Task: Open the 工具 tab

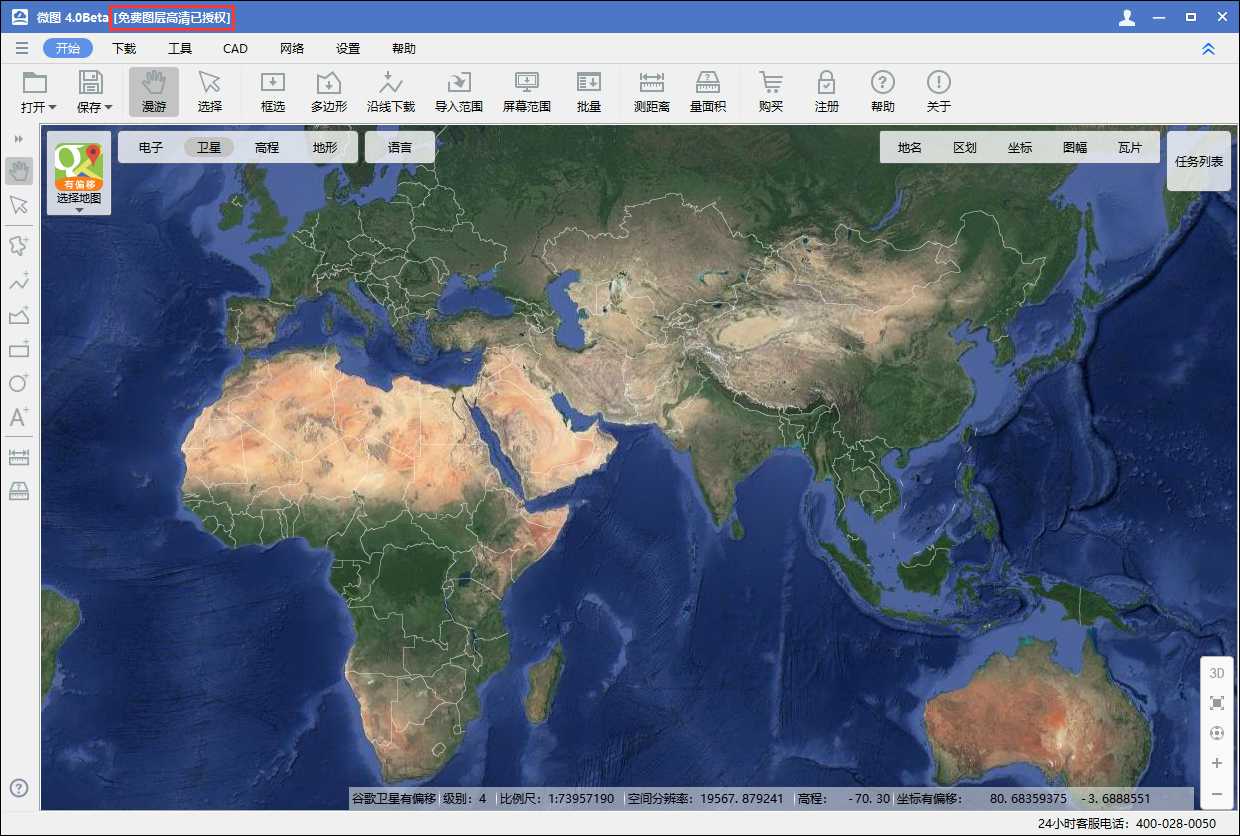Action: (180, 48)
